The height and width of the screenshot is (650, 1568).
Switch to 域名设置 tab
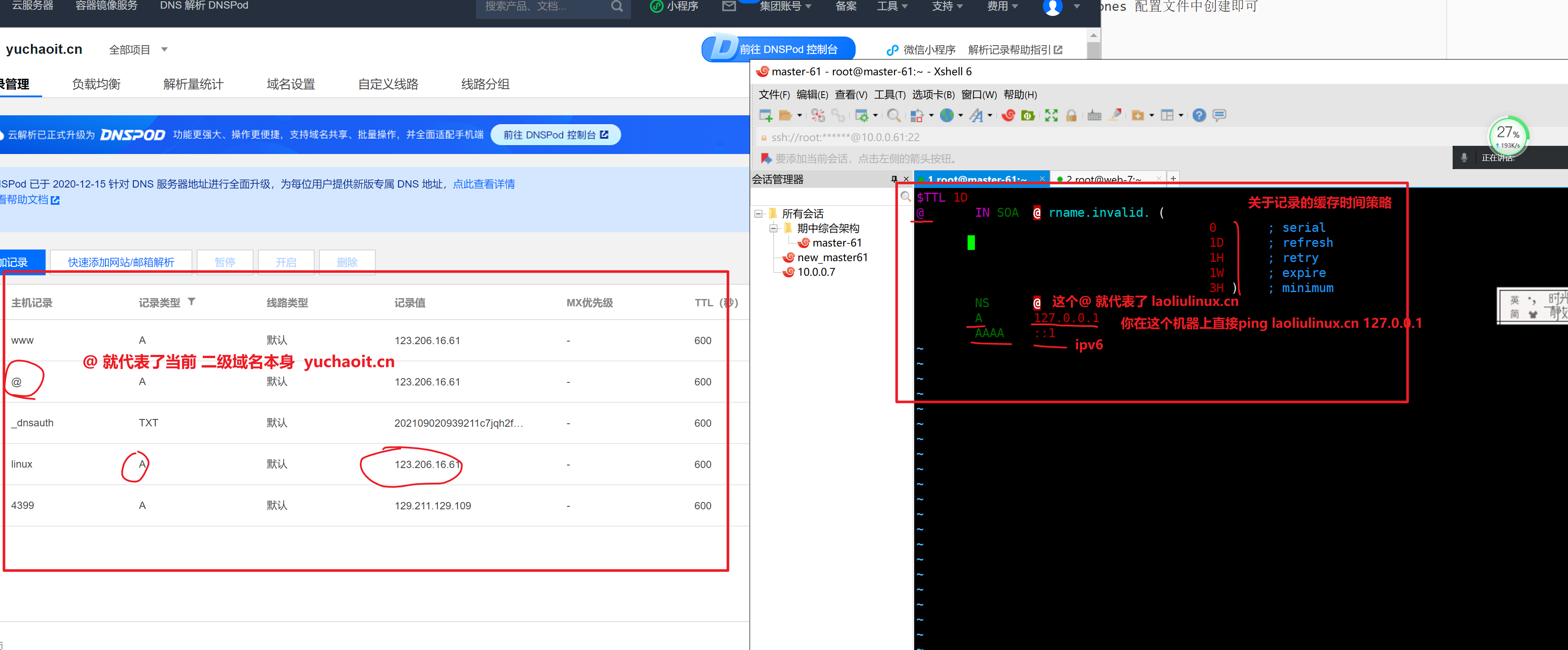291,84
